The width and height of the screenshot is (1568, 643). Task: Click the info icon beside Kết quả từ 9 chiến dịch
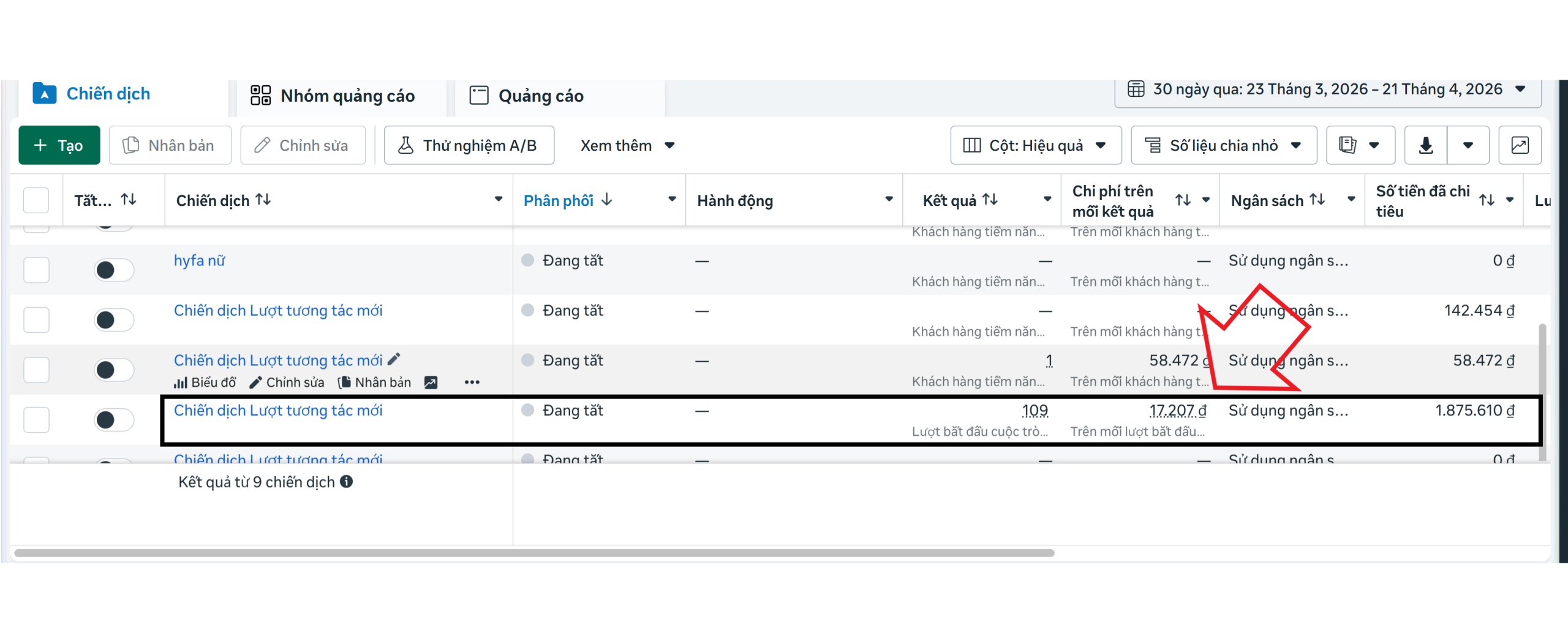click(347, 482)
